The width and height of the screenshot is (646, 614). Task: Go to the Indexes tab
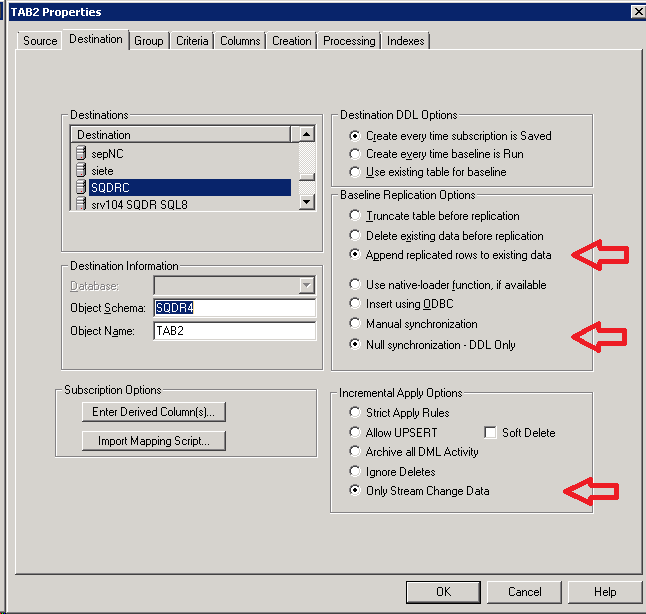point(405,41)
